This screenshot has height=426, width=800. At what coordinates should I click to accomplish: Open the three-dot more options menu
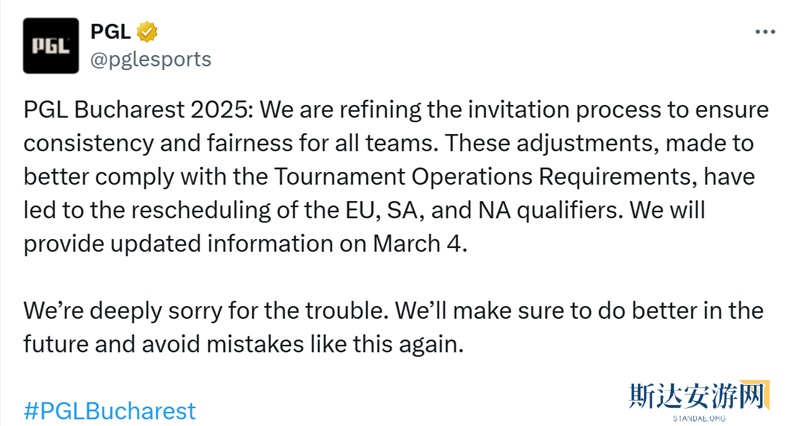[765, 32]
